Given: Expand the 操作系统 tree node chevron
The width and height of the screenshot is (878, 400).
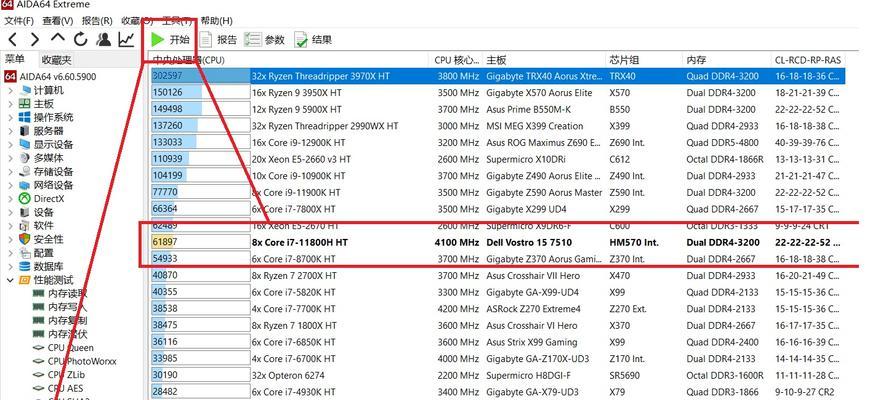Looking at the screenshot, I should [x=11, y=117].
